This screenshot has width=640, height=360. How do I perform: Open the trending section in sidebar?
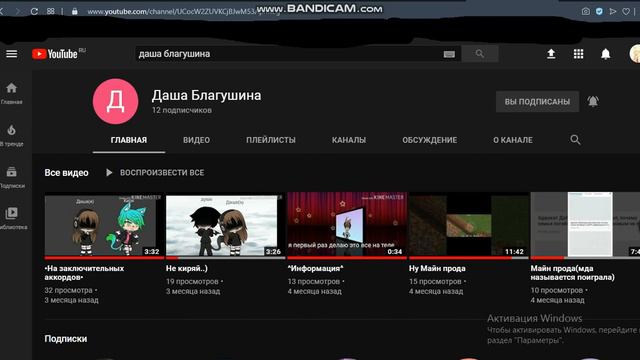tap(11, 135)
